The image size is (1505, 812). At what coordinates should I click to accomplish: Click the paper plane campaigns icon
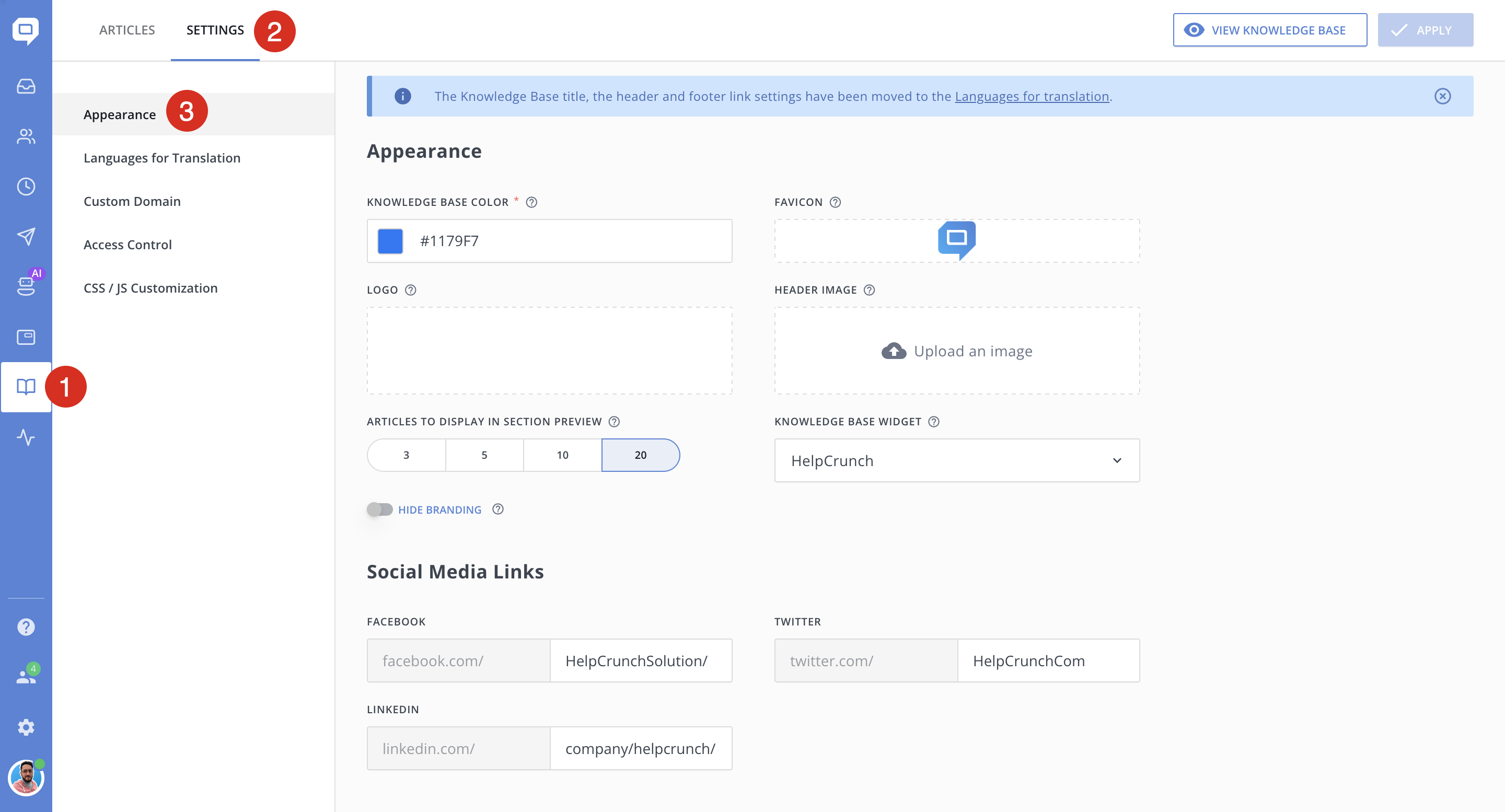(x=26, y=237)
